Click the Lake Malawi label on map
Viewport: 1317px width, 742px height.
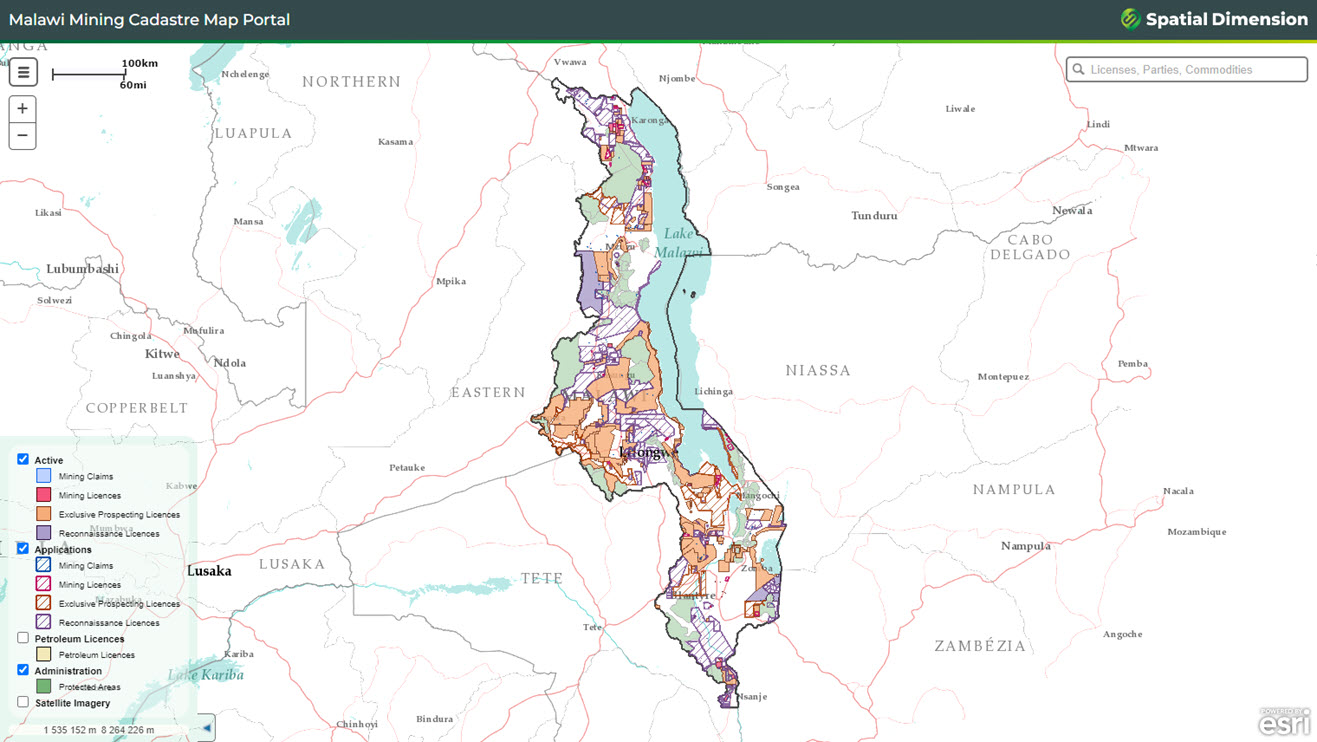coord(679,243)
